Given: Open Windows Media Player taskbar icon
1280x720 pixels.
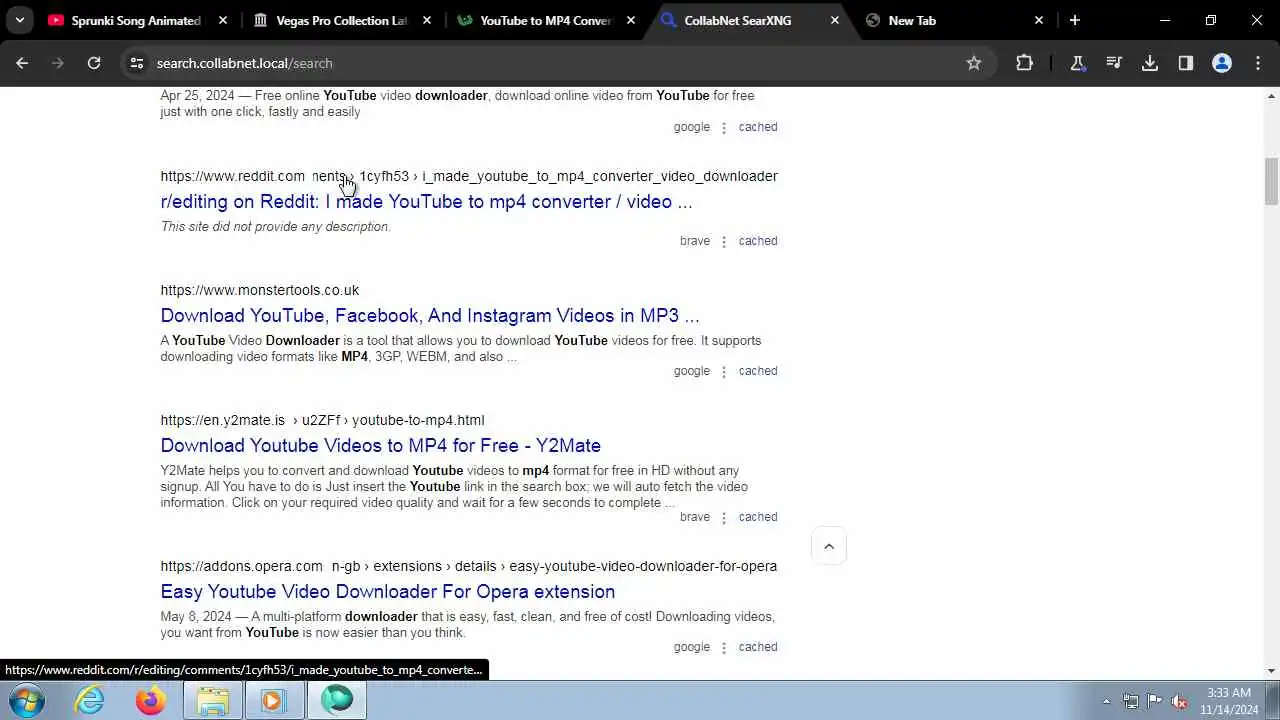Looking at the screenshot, I should tap(272, 700).
